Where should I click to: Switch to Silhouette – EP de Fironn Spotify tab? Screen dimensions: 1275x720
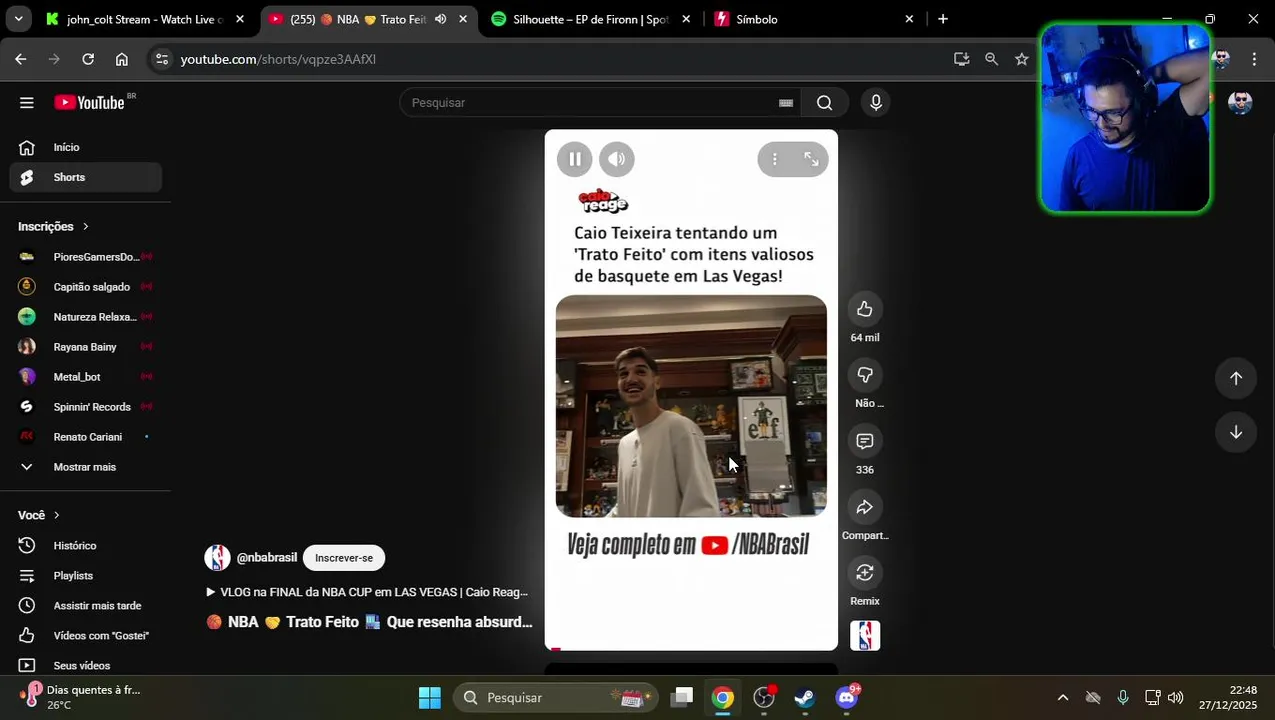tap(590, 19)
